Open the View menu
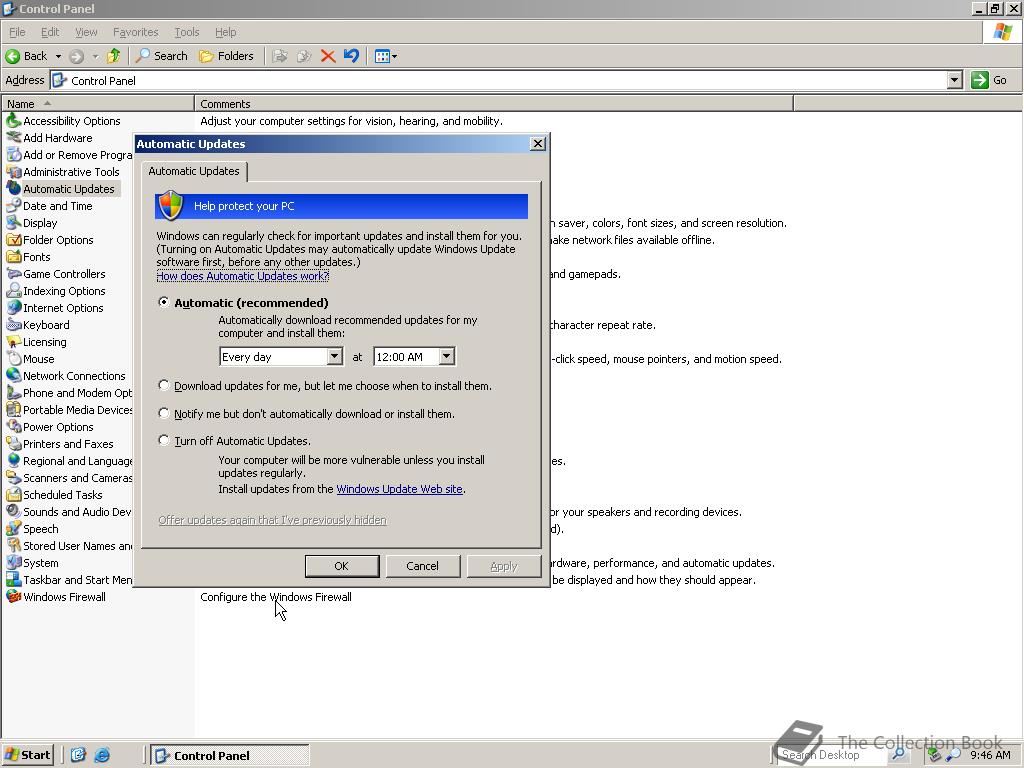 86,32
